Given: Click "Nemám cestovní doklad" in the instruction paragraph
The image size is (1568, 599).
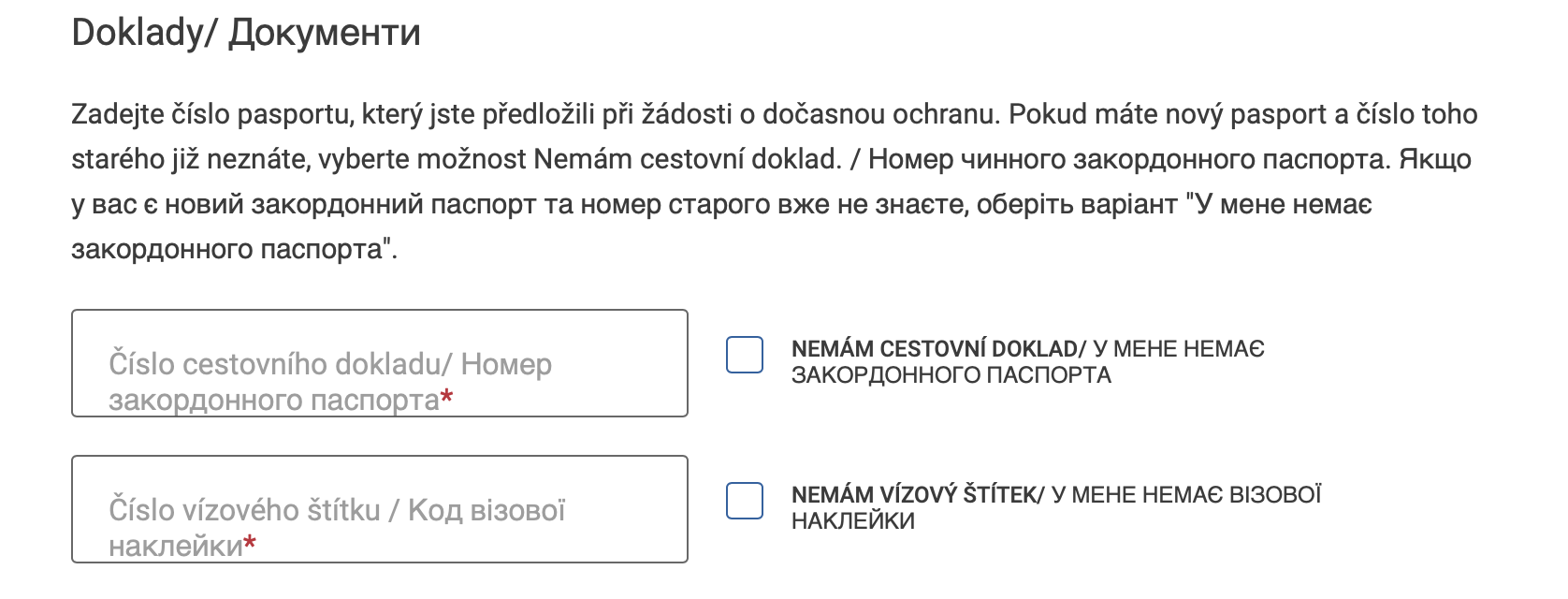Looking at the screenshot, I should pyautogui.click(x=686, y=159).
